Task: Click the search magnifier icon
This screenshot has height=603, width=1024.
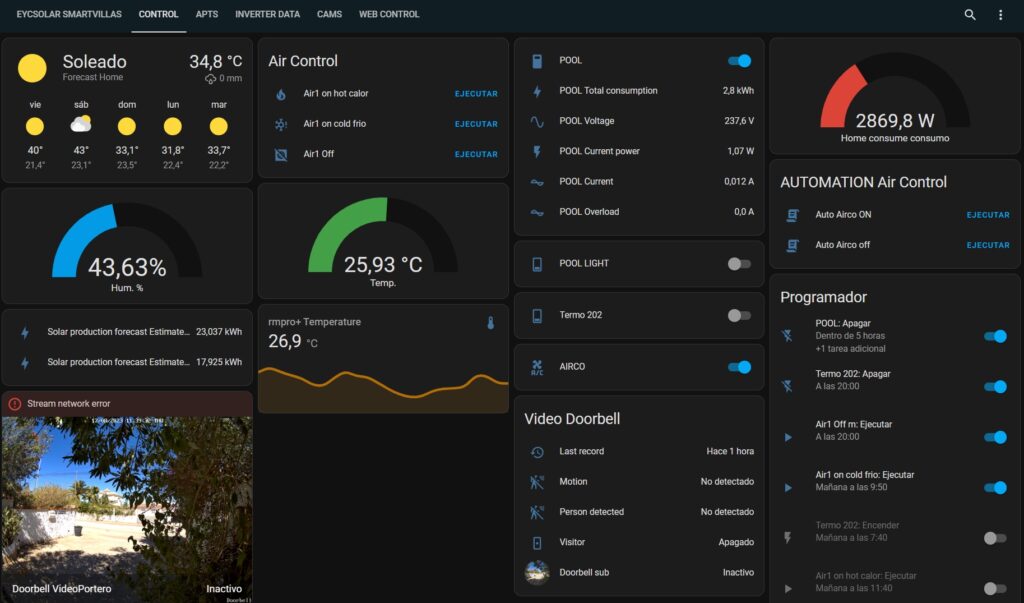Action: [x=969, y=15]
